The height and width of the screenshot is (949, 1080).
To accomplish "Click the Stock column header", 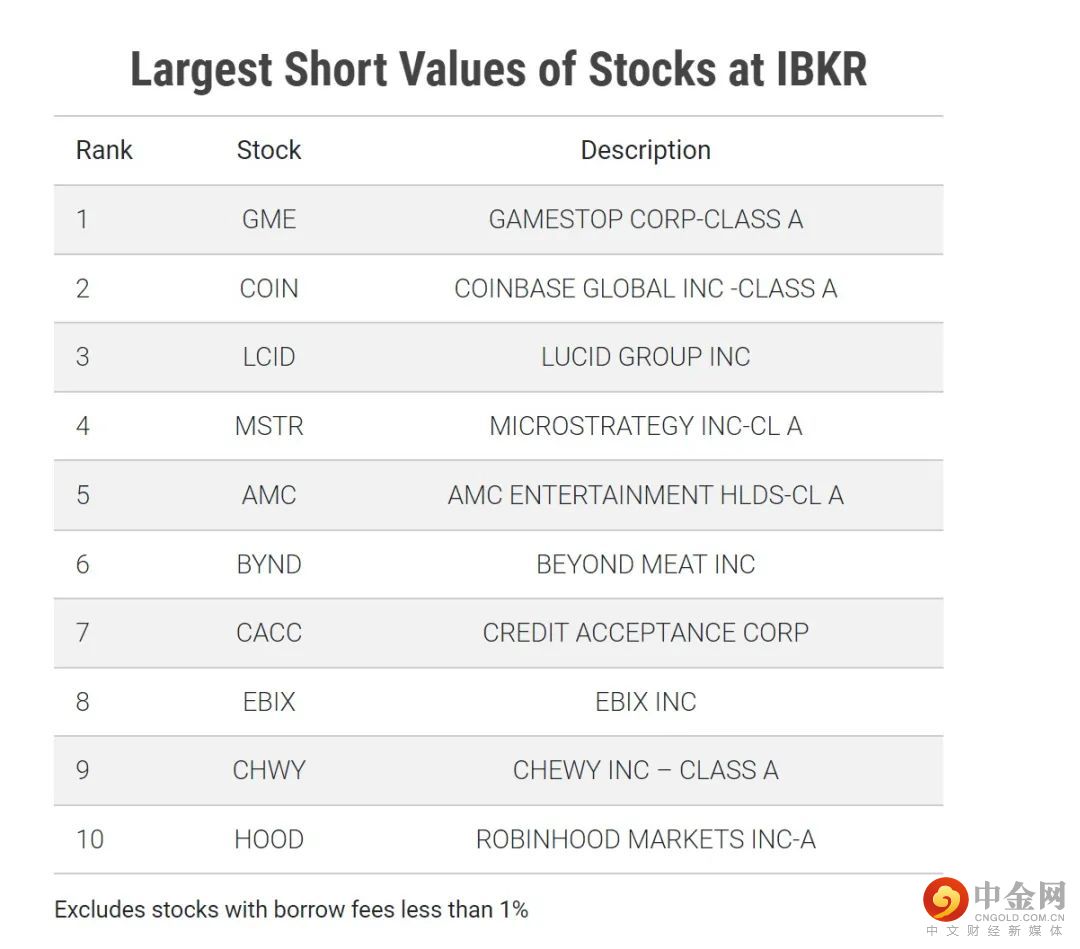I will point(268,150).
